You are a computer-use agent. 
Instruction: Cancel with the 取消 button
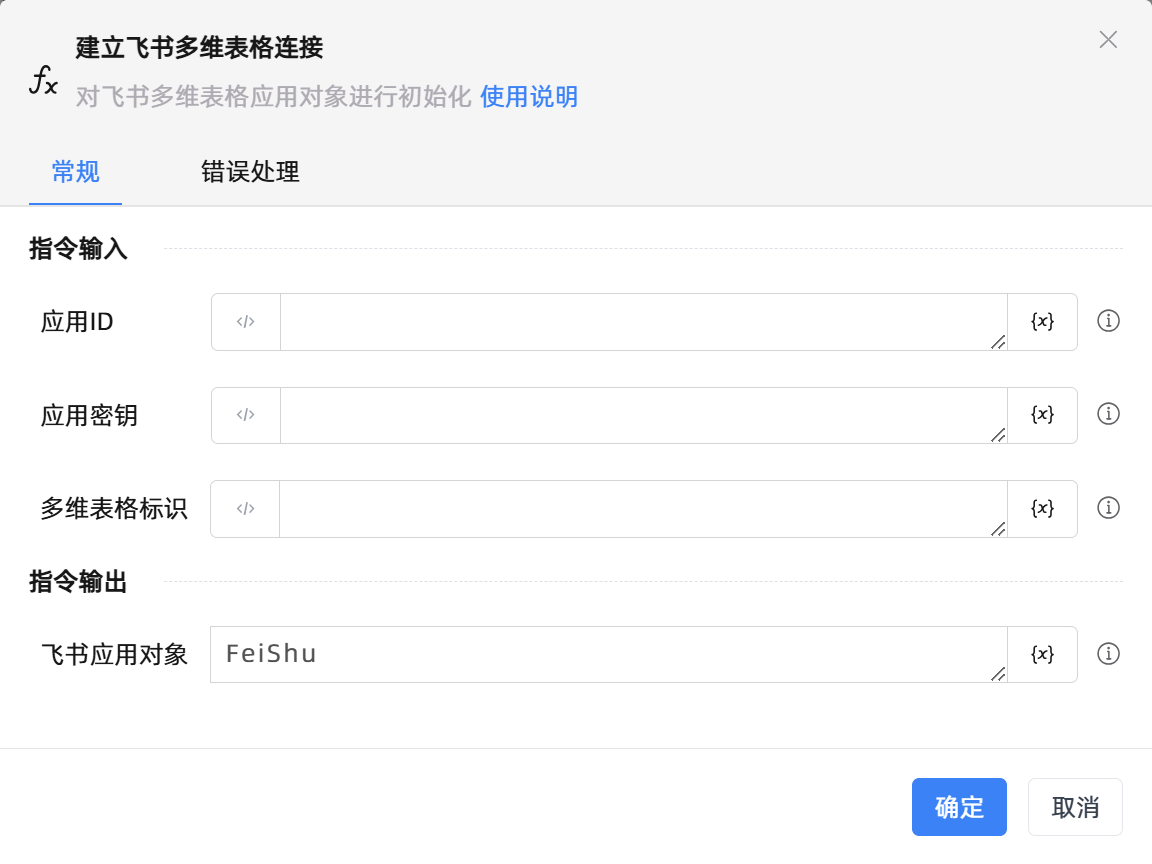click(1075, 807)
